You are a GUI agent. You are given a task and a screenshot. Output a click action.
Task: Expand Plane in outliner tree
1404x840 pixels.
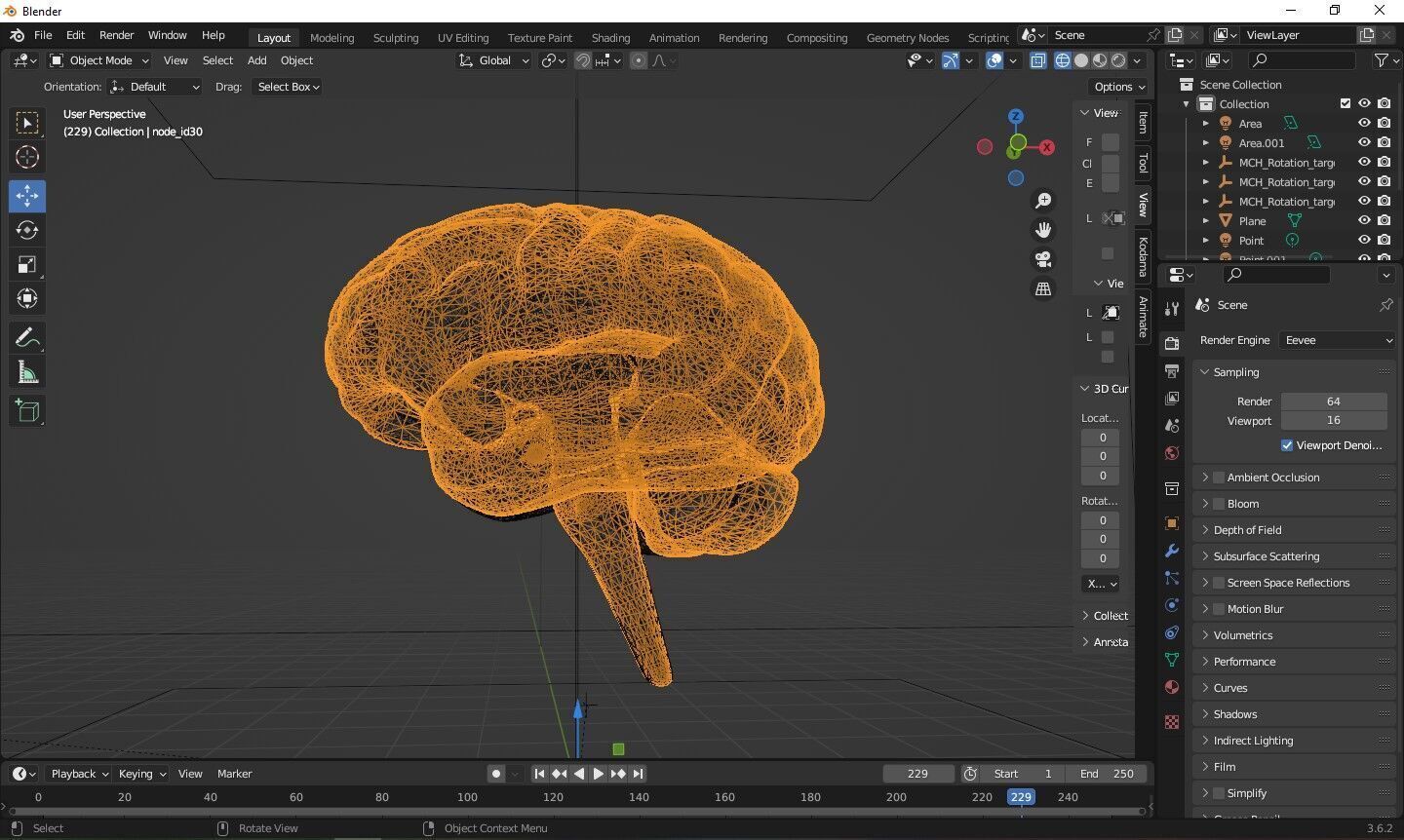pos(1206,220)
